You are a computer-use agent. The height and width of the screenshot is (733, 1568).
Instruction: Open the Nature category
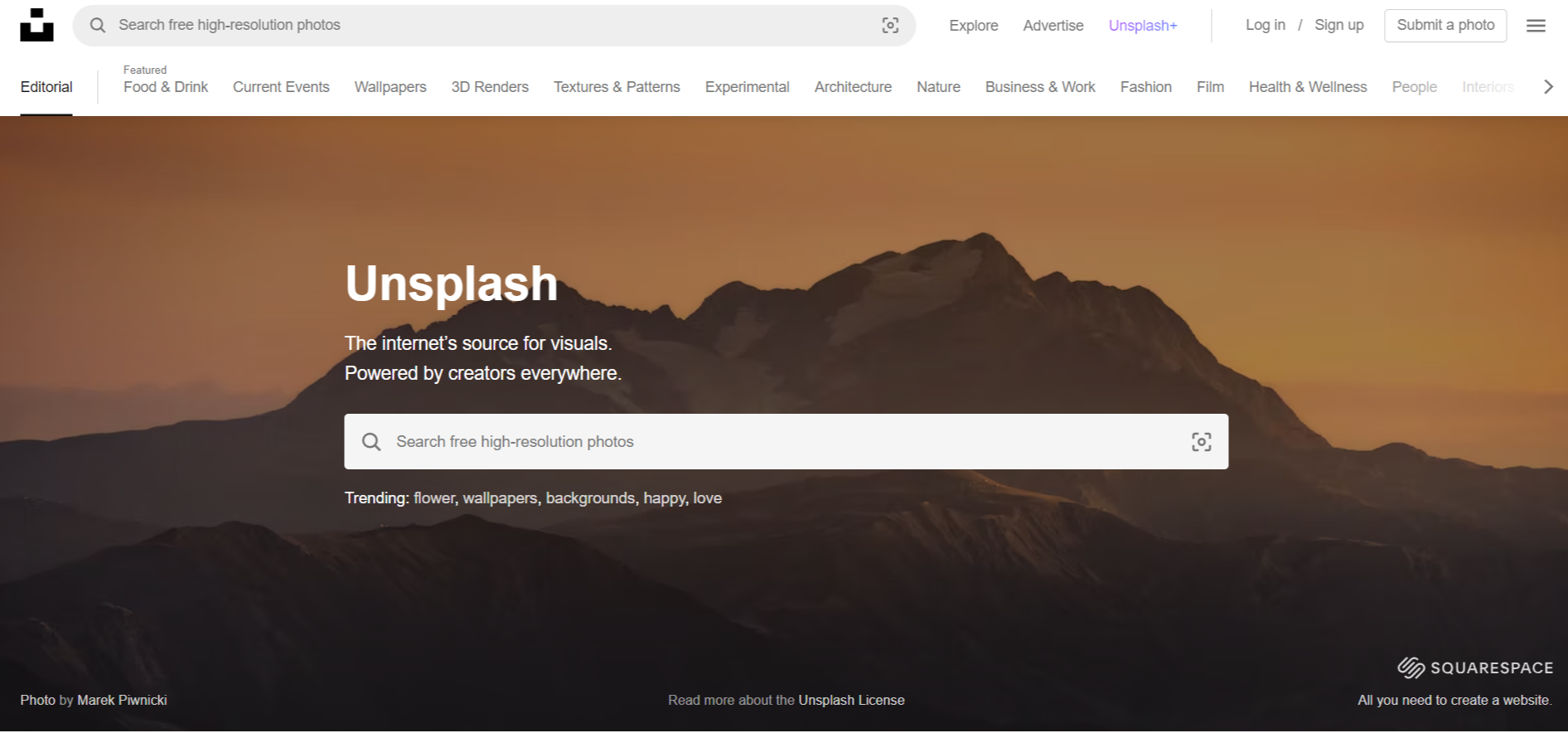pos(938,86)
